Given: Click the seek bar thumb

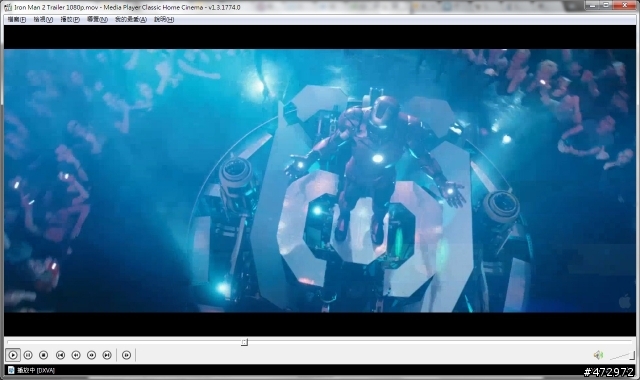Looking at the screenshot, I should (244, 342).
